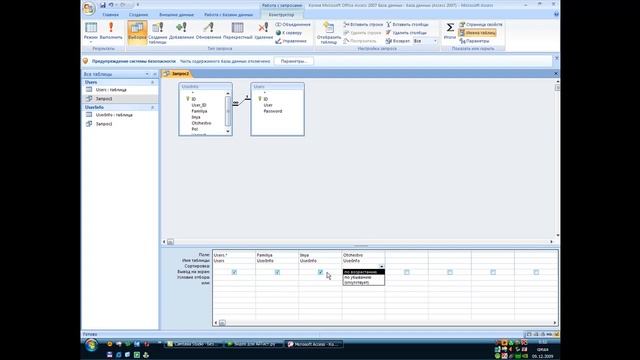640x360 pixels.
Task: Switch to Camtasia Studio taskbar button
Action: click(x=193, y=344)
